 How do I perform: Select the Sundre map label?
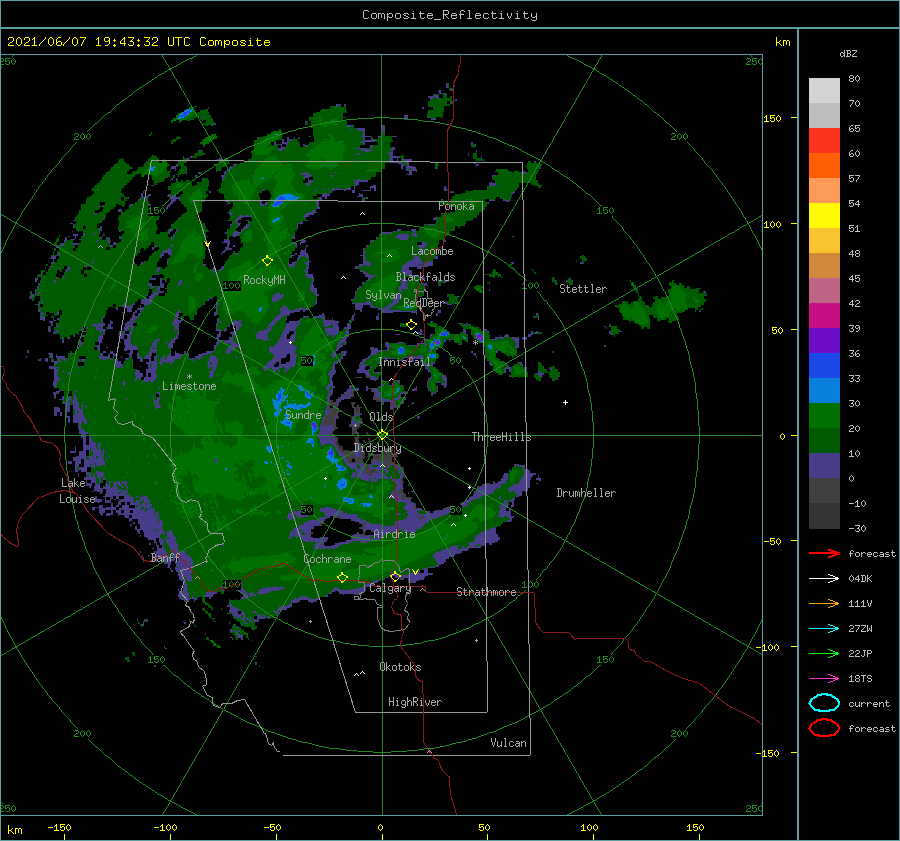[303, 414]
